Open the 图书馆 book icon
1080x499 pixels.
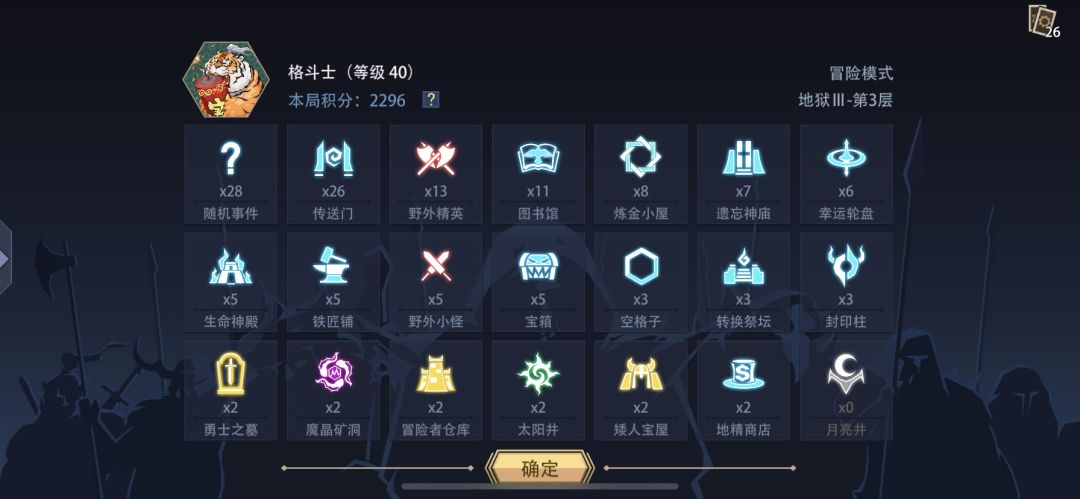click(x=538, y=159)
